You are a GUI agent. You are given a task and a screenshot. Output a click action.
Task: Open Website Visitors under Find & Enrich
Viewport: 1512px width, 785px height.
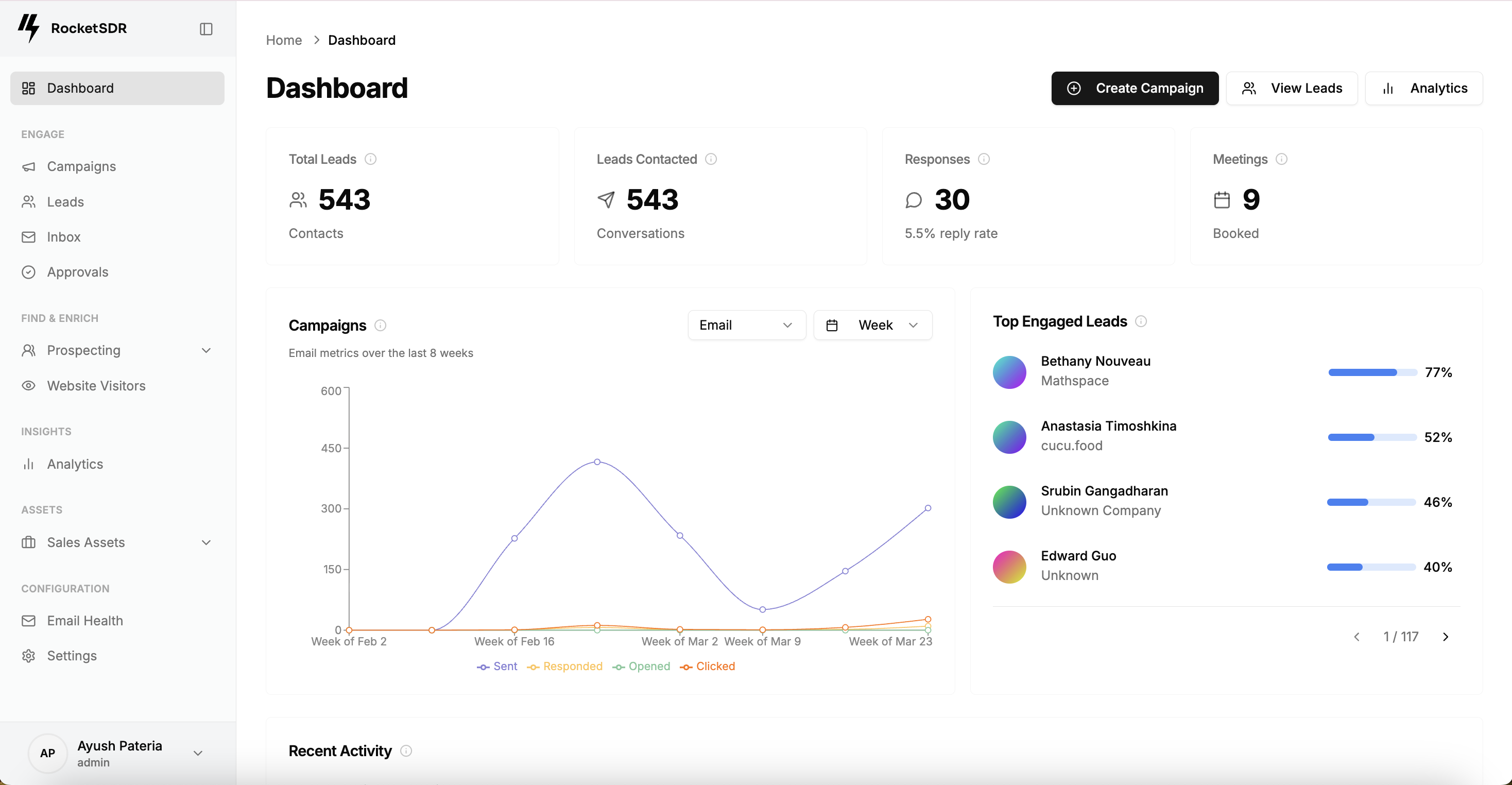tap(96, 386)
